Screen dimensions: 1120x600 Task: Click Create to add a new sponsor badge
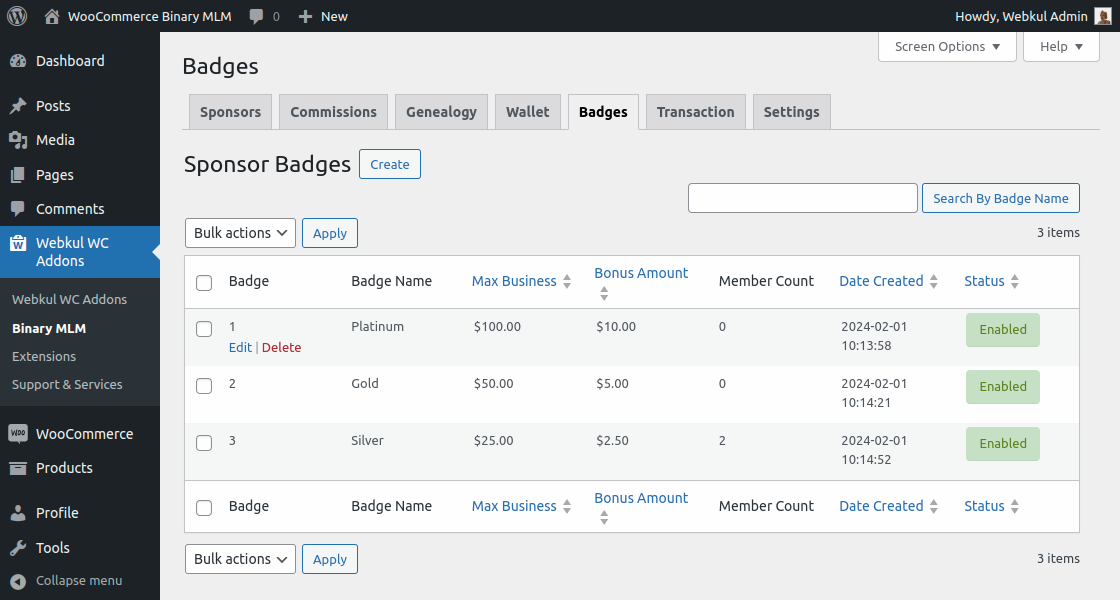tap(389, 163)
